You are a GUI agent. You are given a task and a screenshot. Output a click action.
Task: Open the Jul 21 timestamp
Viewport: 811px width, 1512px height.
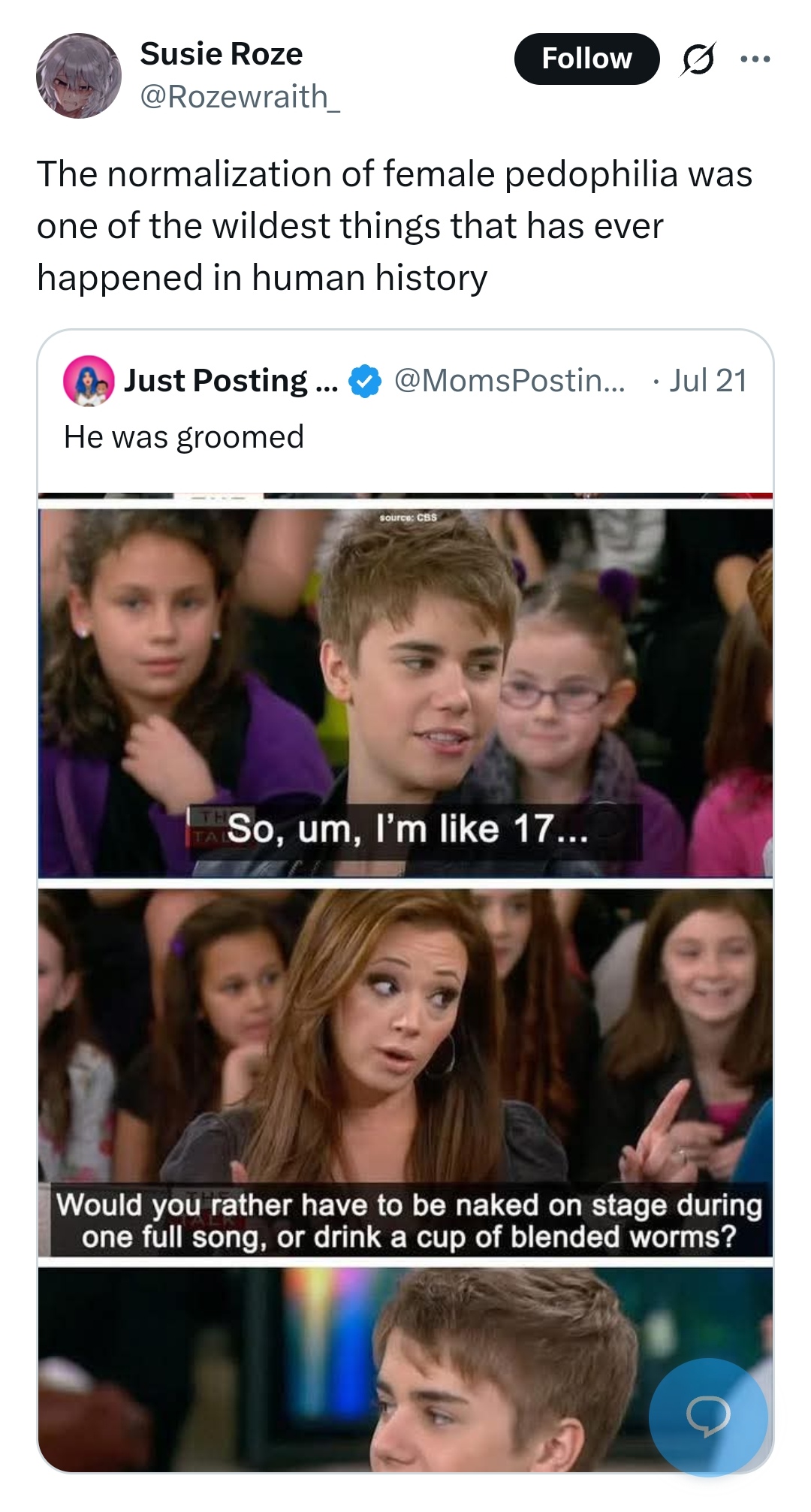[708, 381]
